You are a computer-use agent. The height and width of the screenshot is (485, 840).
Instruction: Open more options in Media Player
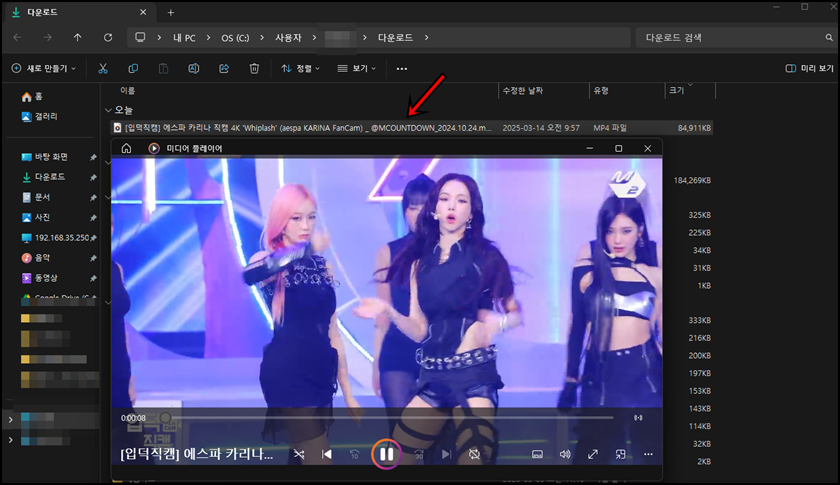tap(648, 454)
